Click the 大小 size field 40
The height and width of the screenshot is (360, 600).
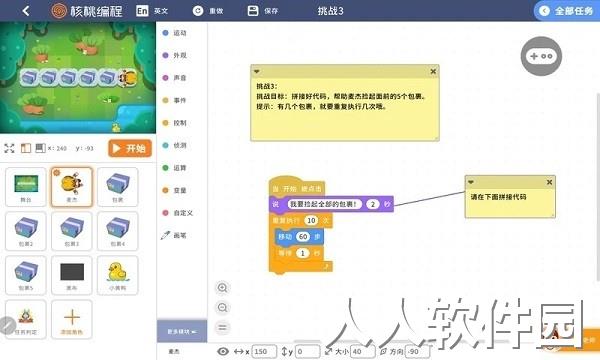coord(362,352)
